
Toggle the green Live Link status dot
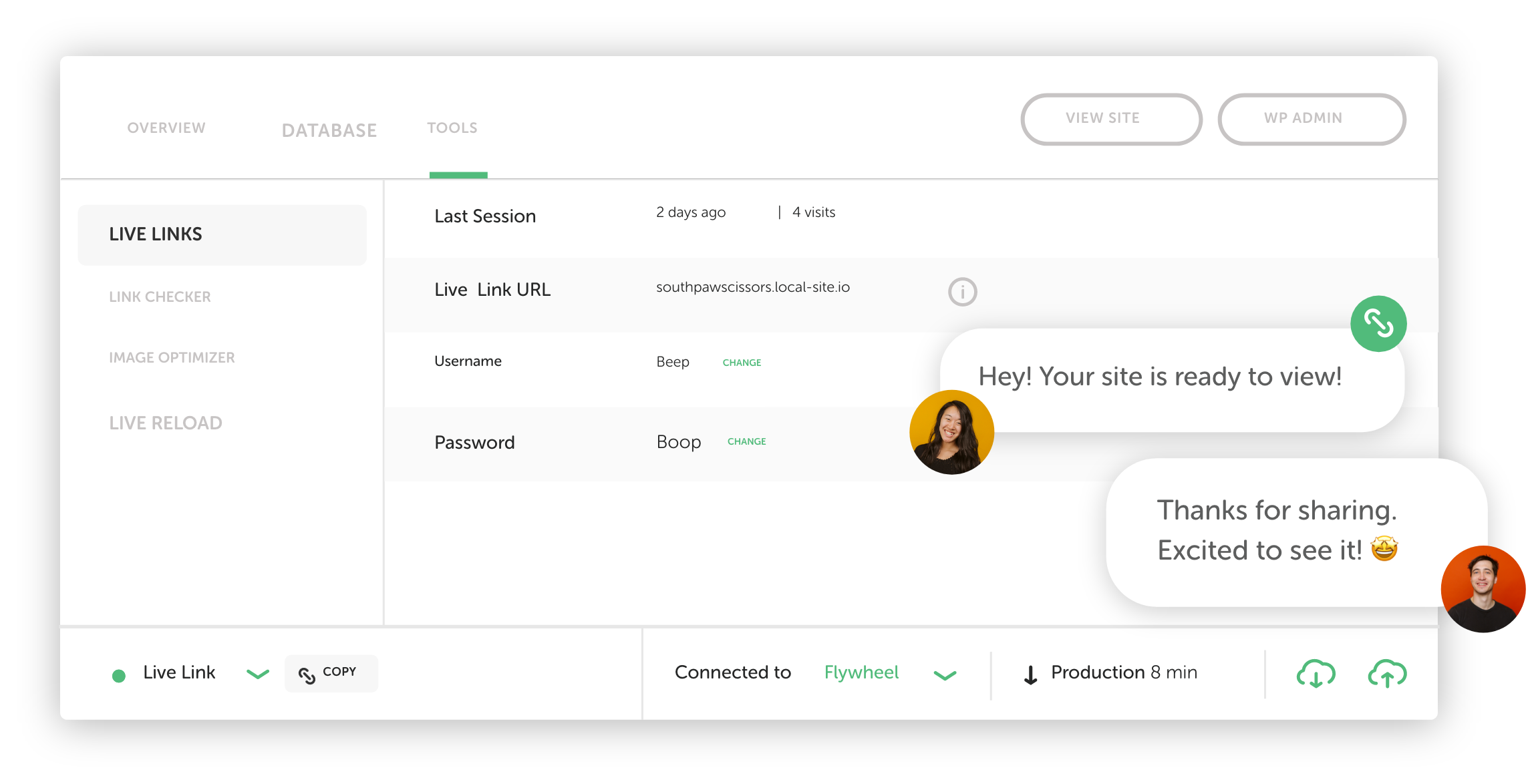coord(119,676)
